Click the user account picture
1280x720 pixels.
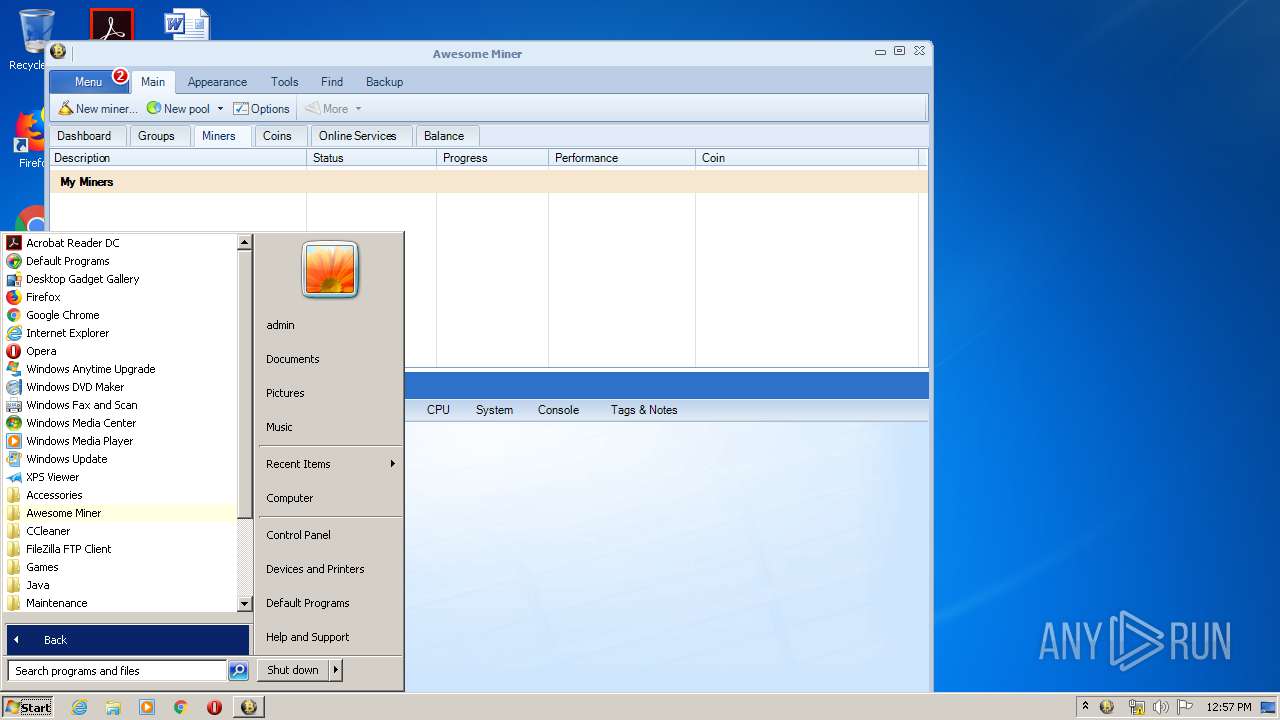click(x=330, y=270)
